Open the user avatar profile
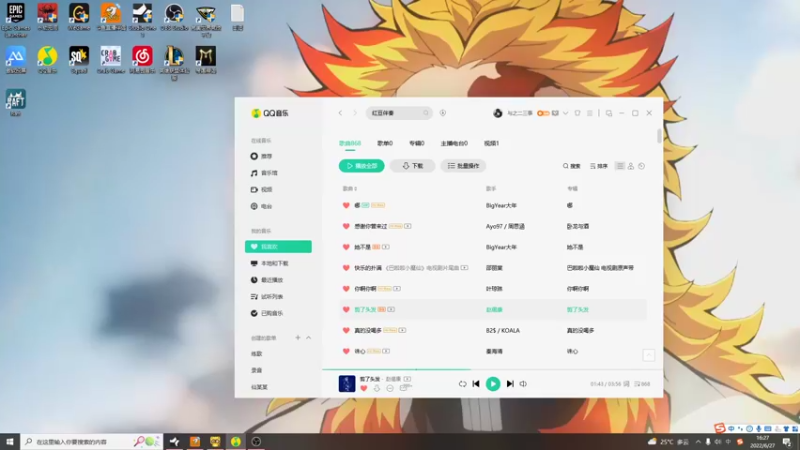 click(497, 113)
